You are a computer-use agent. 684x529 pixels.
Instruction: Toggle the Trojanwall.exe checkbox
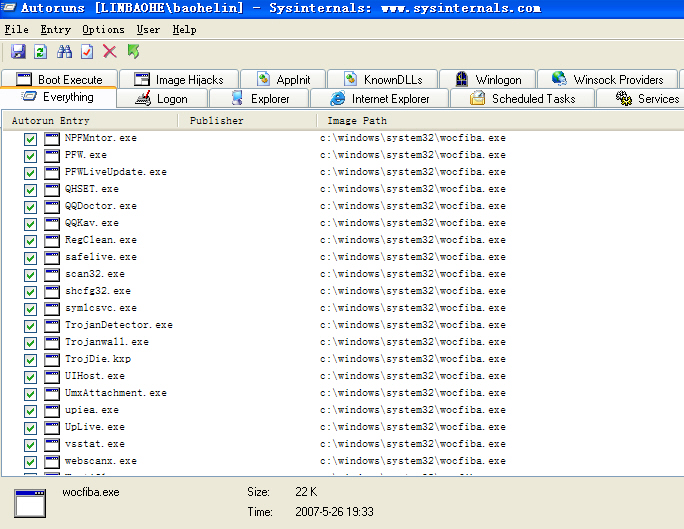[x=30, y=343]
